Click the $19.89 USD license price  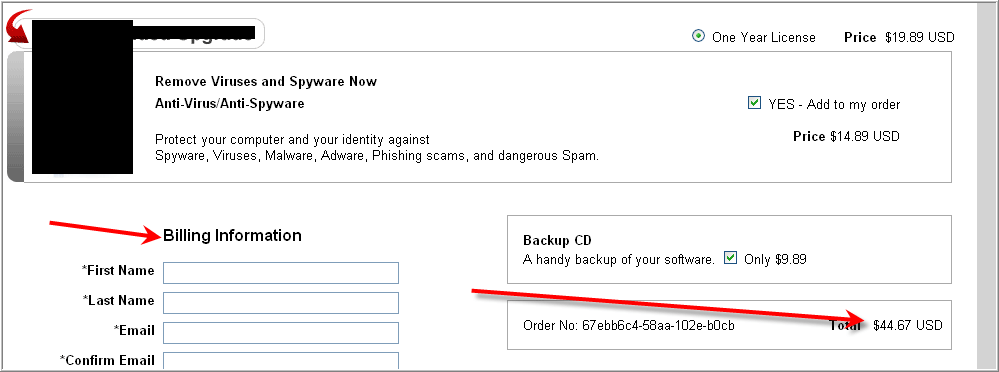pos(919,38)
